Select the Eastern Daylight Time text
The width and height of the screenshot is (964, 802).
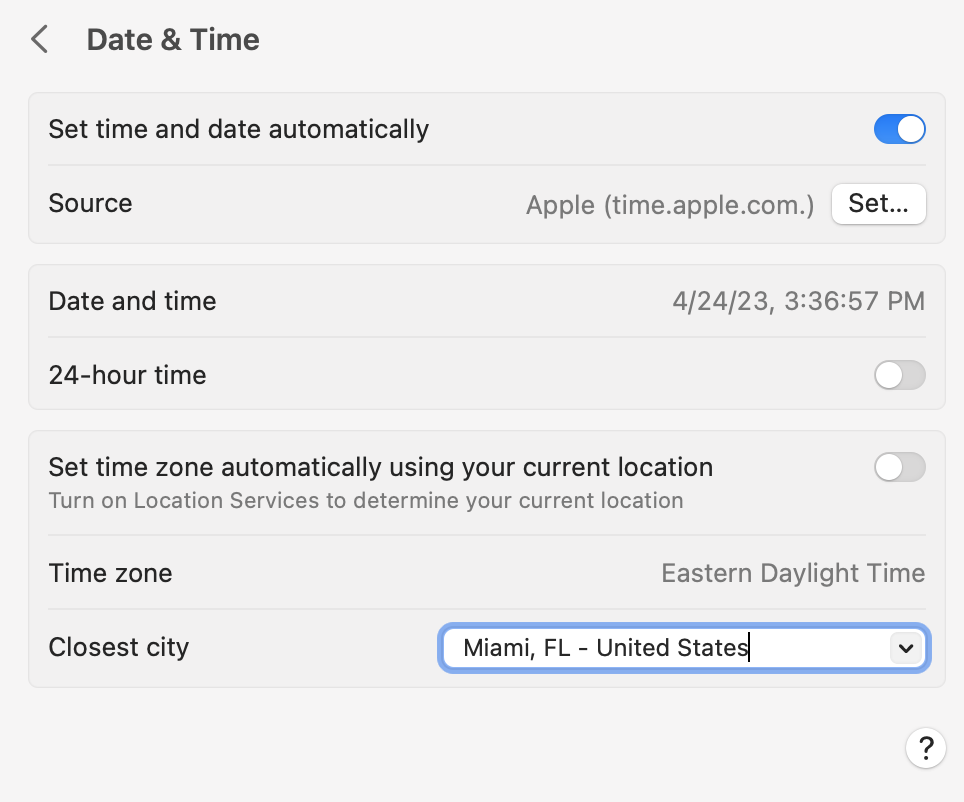[793, 574]
